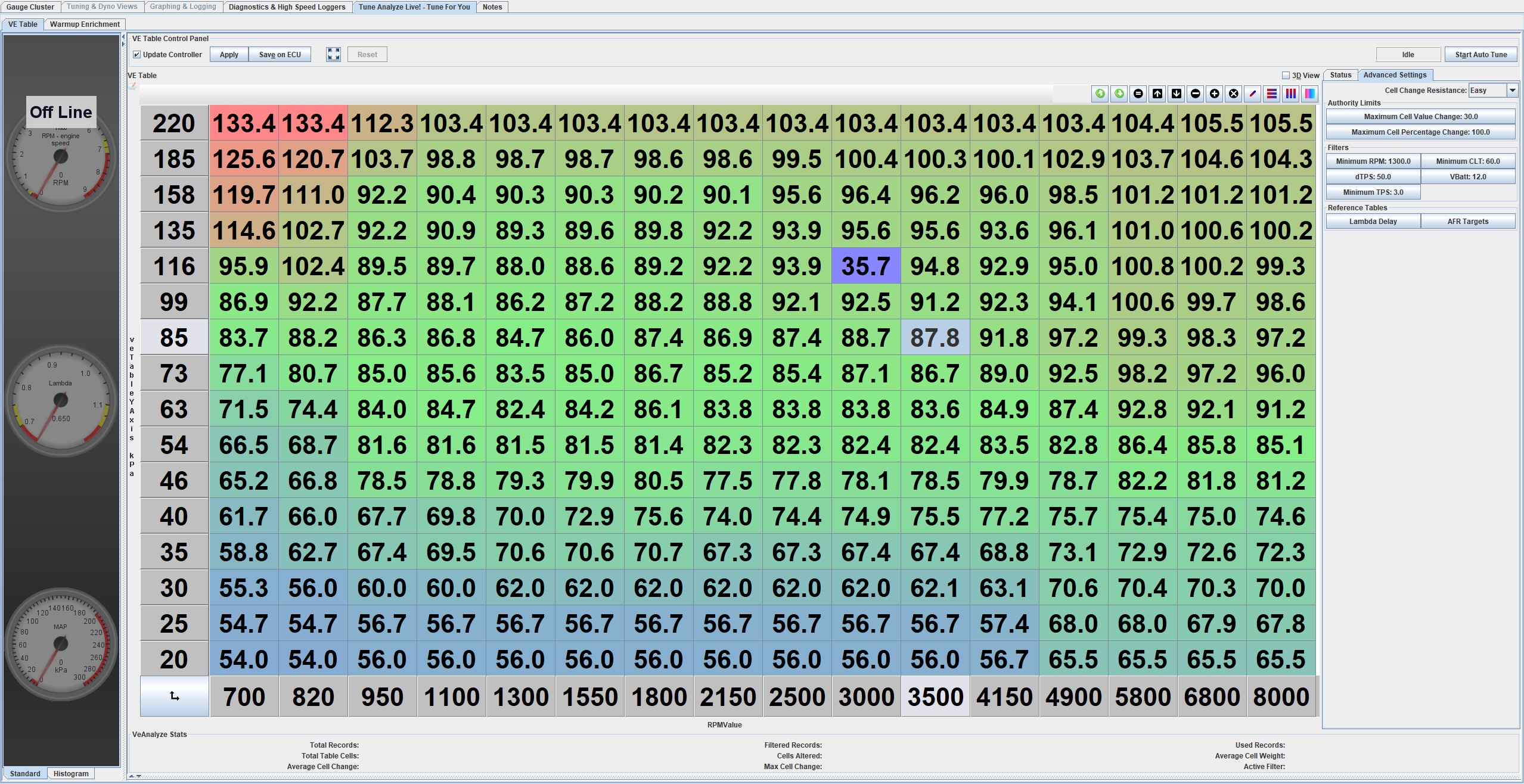Open Minimum RPM filter setting

click(1373, 161)
